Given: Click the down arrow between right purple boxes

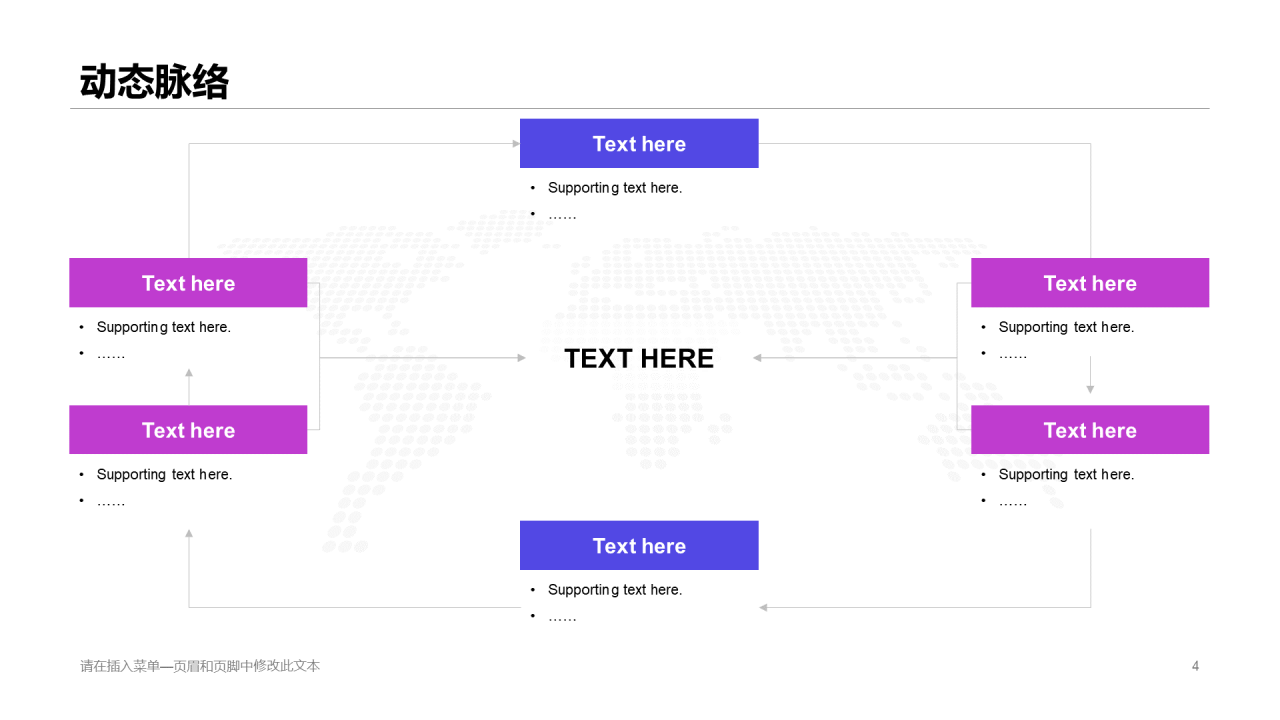Looking at the screenshot, I should click(1090, 388).
